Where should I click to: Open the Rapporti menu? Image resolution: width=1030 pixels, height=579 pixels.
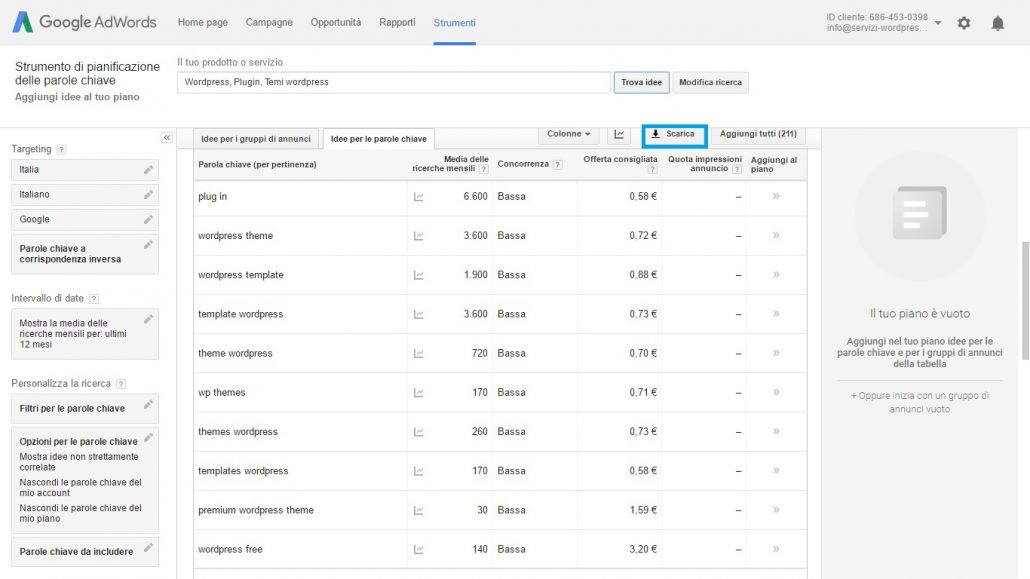pos(397,22)
